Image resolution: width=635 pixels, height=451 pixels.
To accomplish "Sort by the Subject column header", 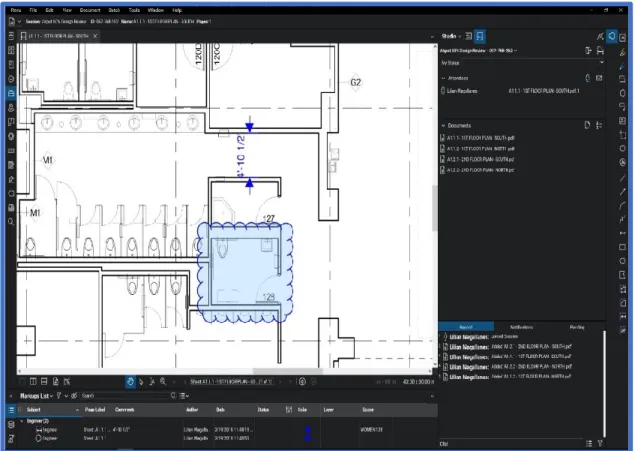I will pyautogui.click(x=34, y=410).
